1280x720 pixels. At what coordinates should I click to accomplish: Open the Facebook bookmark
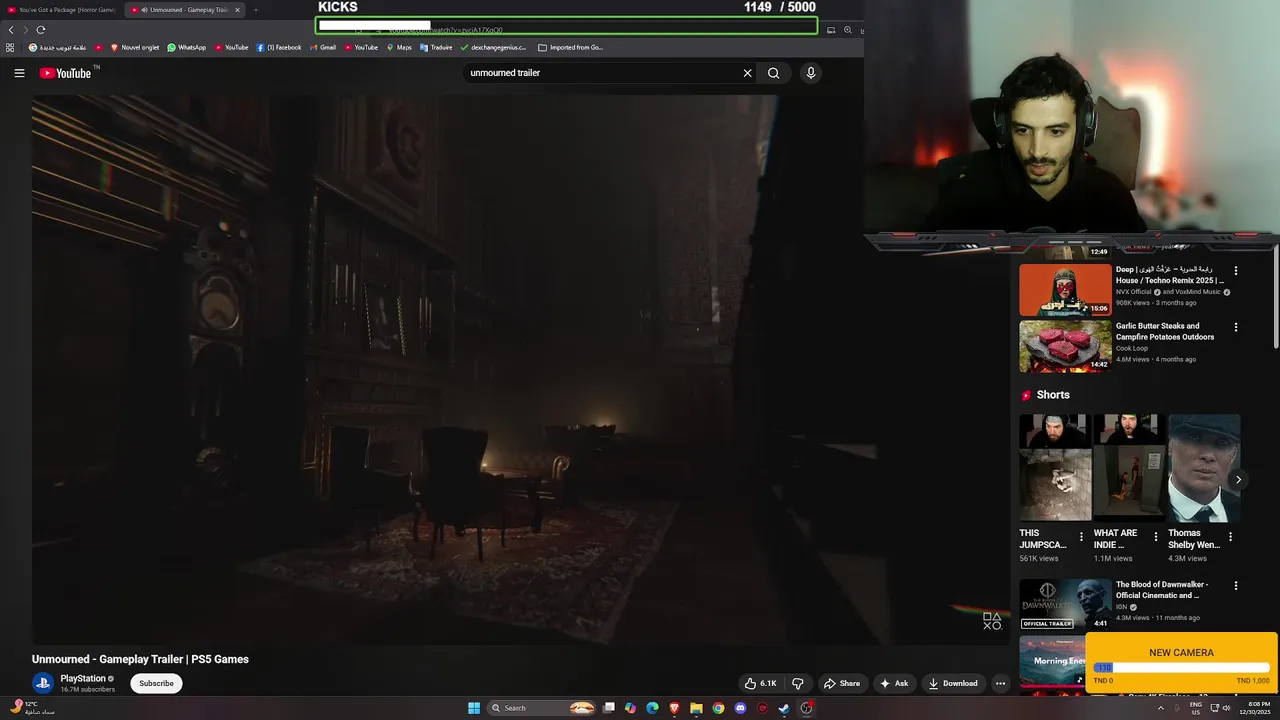click(279, 47)
